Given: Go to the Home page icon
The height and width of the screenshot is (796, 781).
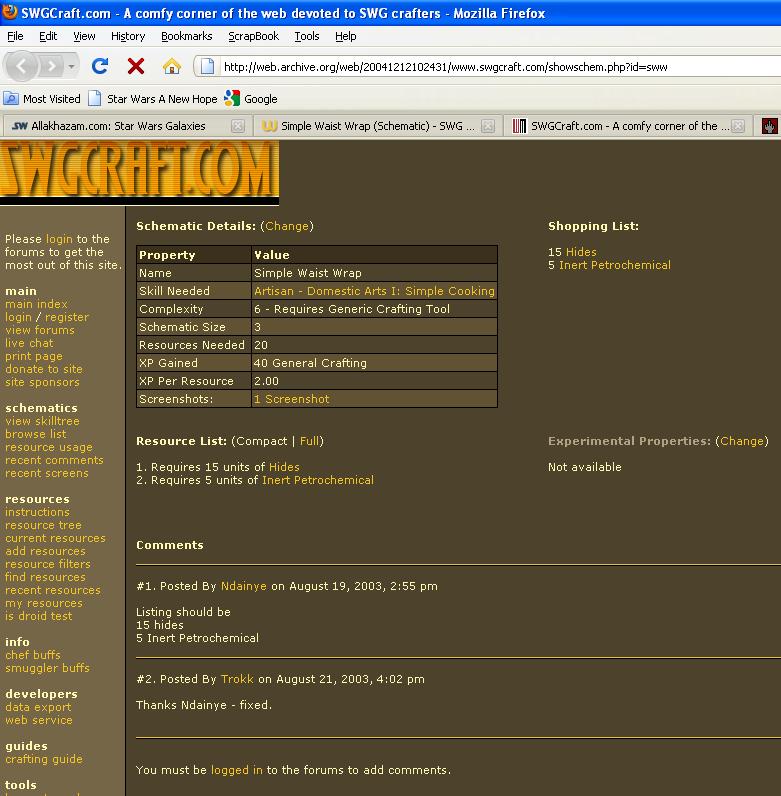Looking at the screenshot, I should click(172, 66).
